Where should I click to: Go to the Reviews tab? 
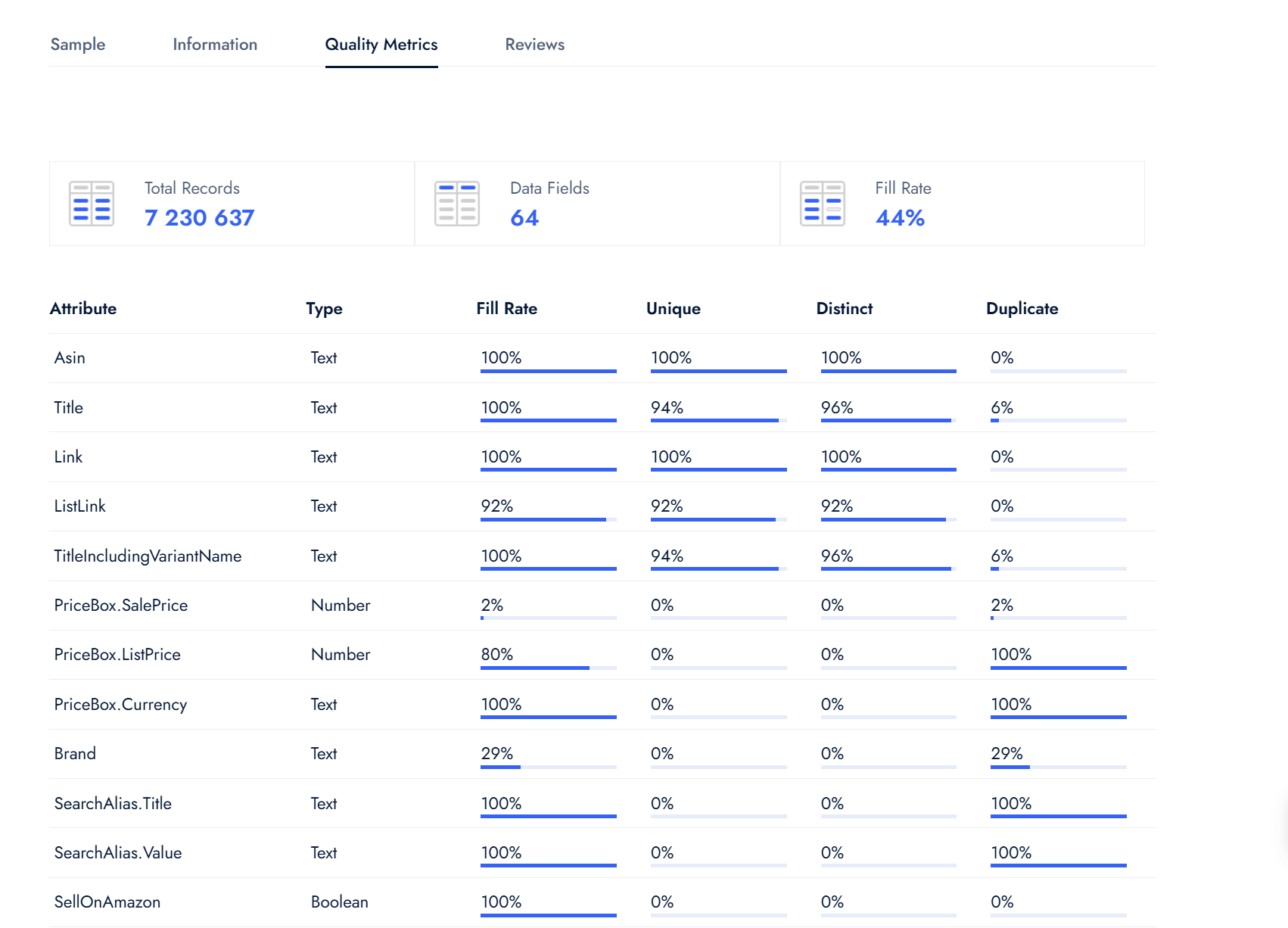[x=534, y=45]
